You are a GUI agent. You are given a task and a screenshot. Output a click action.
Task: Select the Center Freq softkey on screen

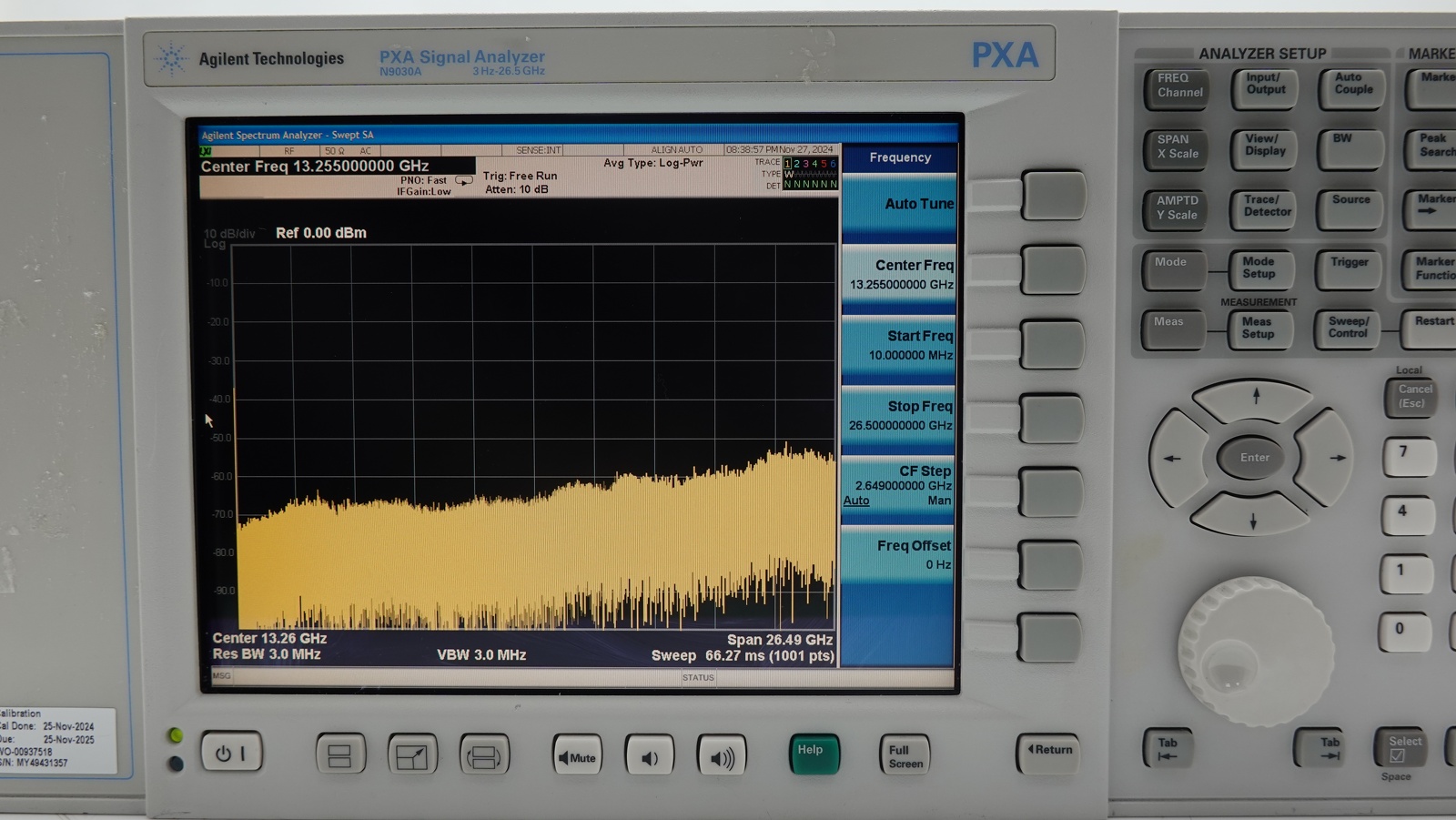tap(898, 274)
